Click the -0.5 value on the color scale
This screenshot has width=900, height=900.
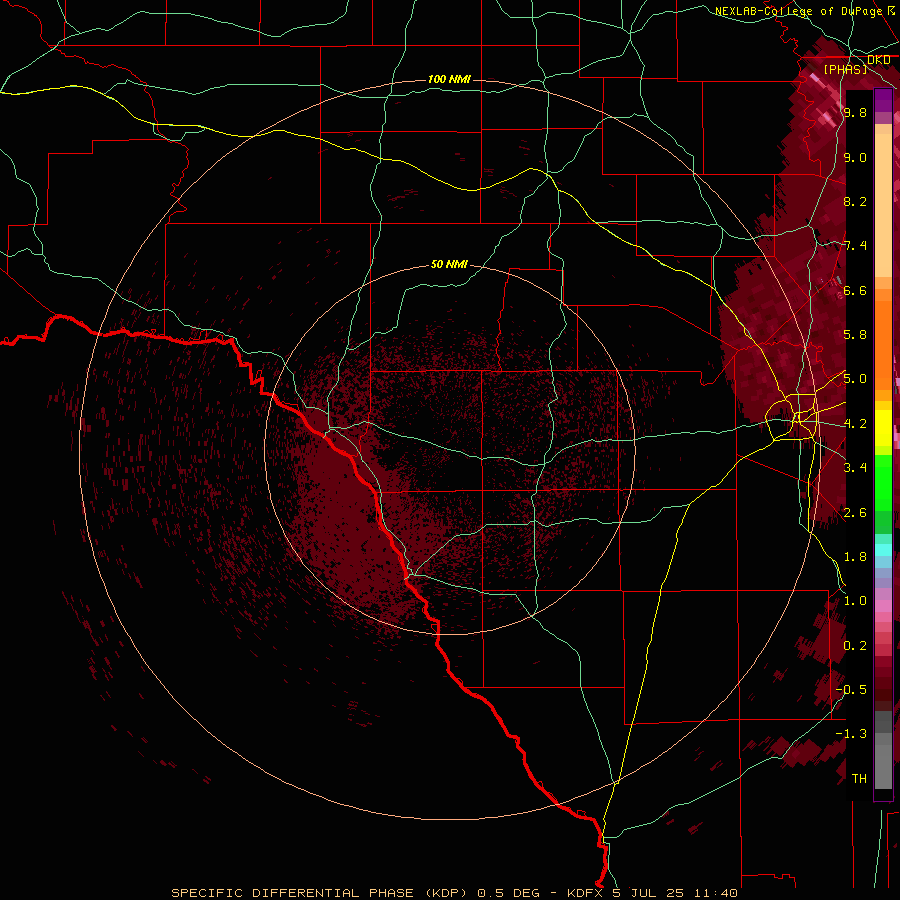(x=851, y=690)
